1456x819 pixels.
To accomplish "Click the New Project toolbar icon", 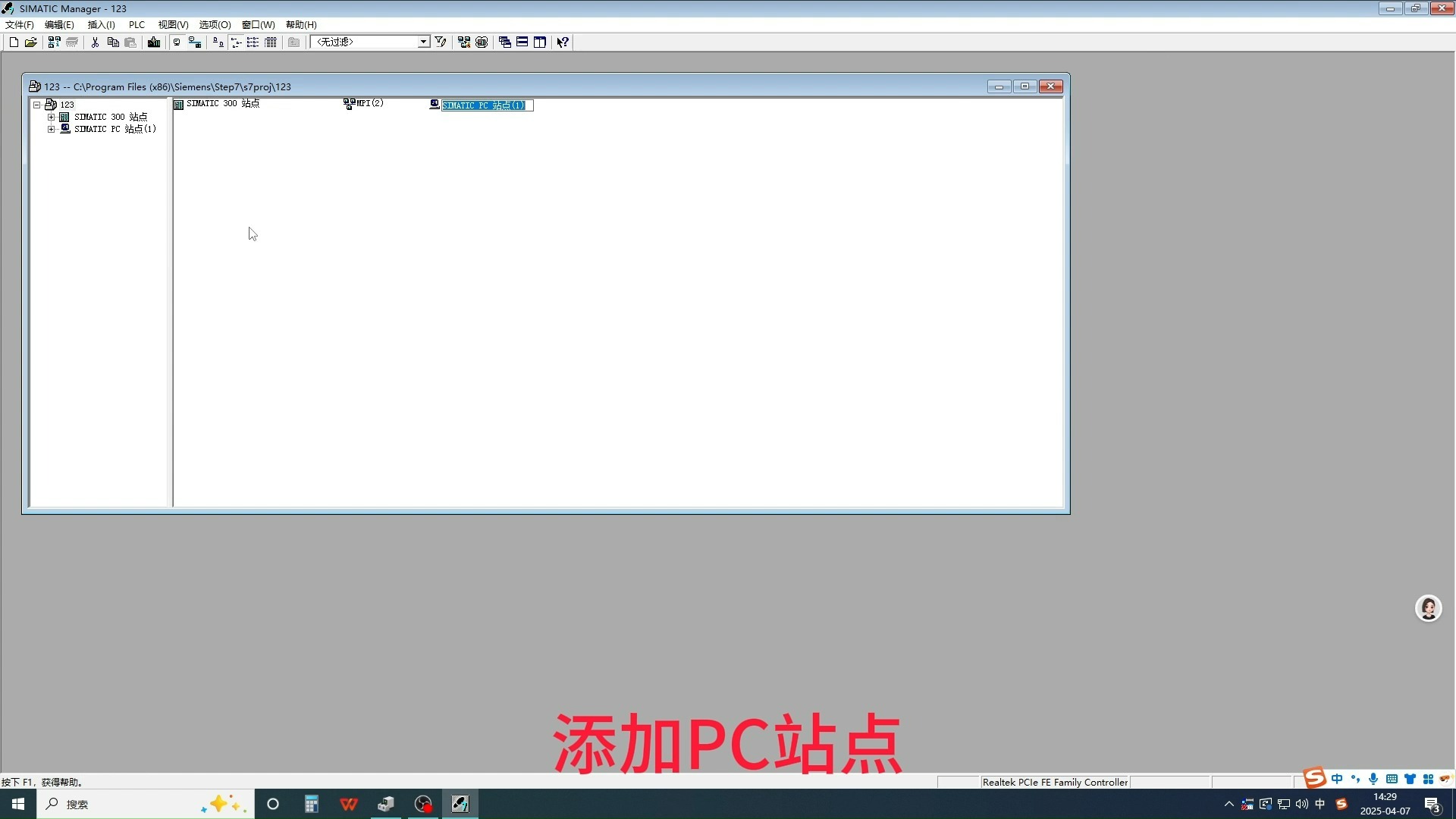I will pyautogui.click(x=14, y=42).
